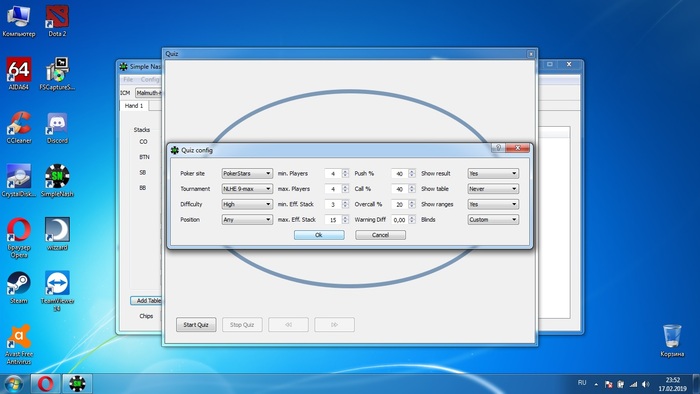The width and height of the screenshot is (700, 394).
Task: Open the Opera browser desktop shortcut
Action: [x=18, y=237]
